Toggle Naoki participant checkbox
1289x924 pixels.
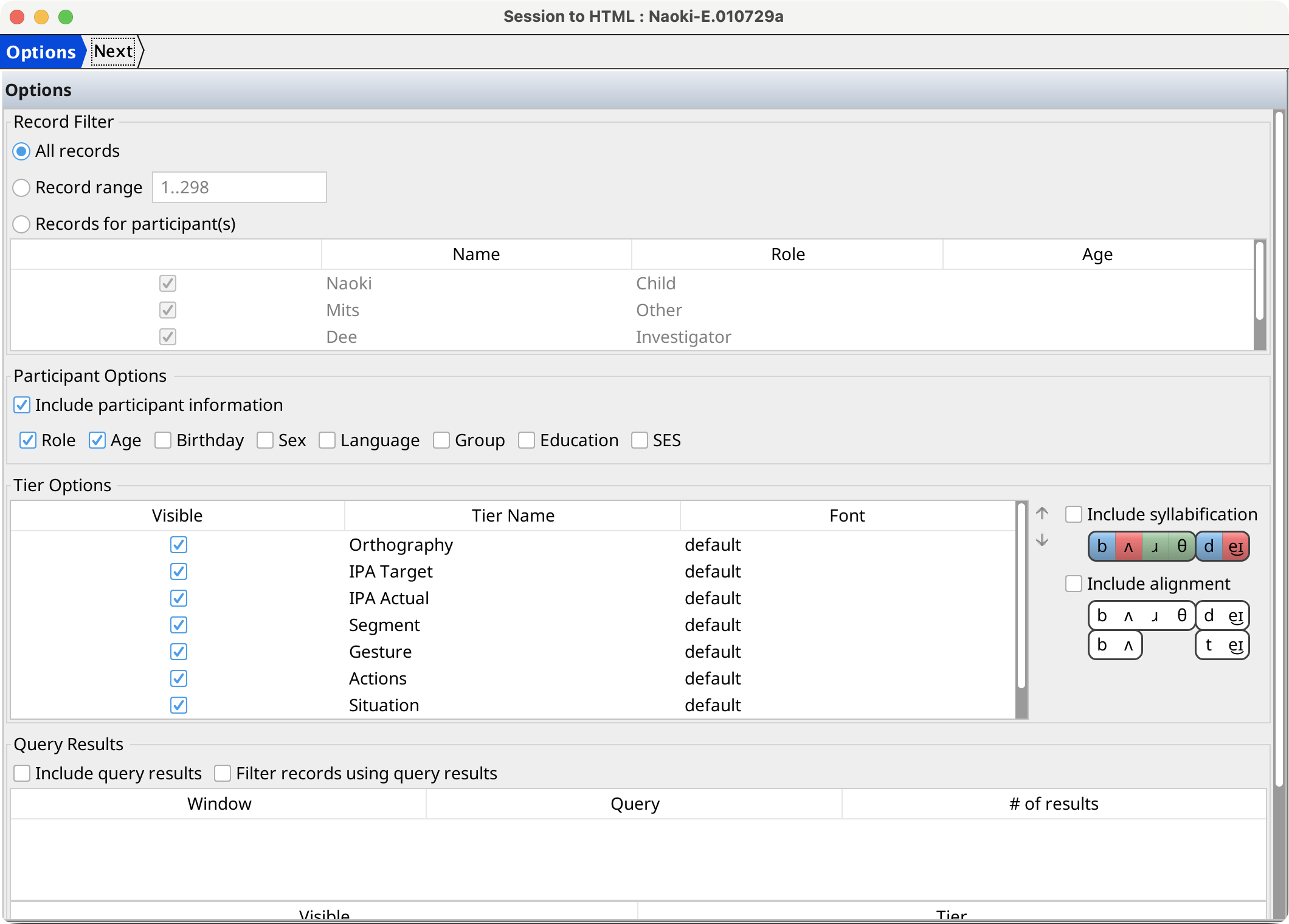click(168, 283)
